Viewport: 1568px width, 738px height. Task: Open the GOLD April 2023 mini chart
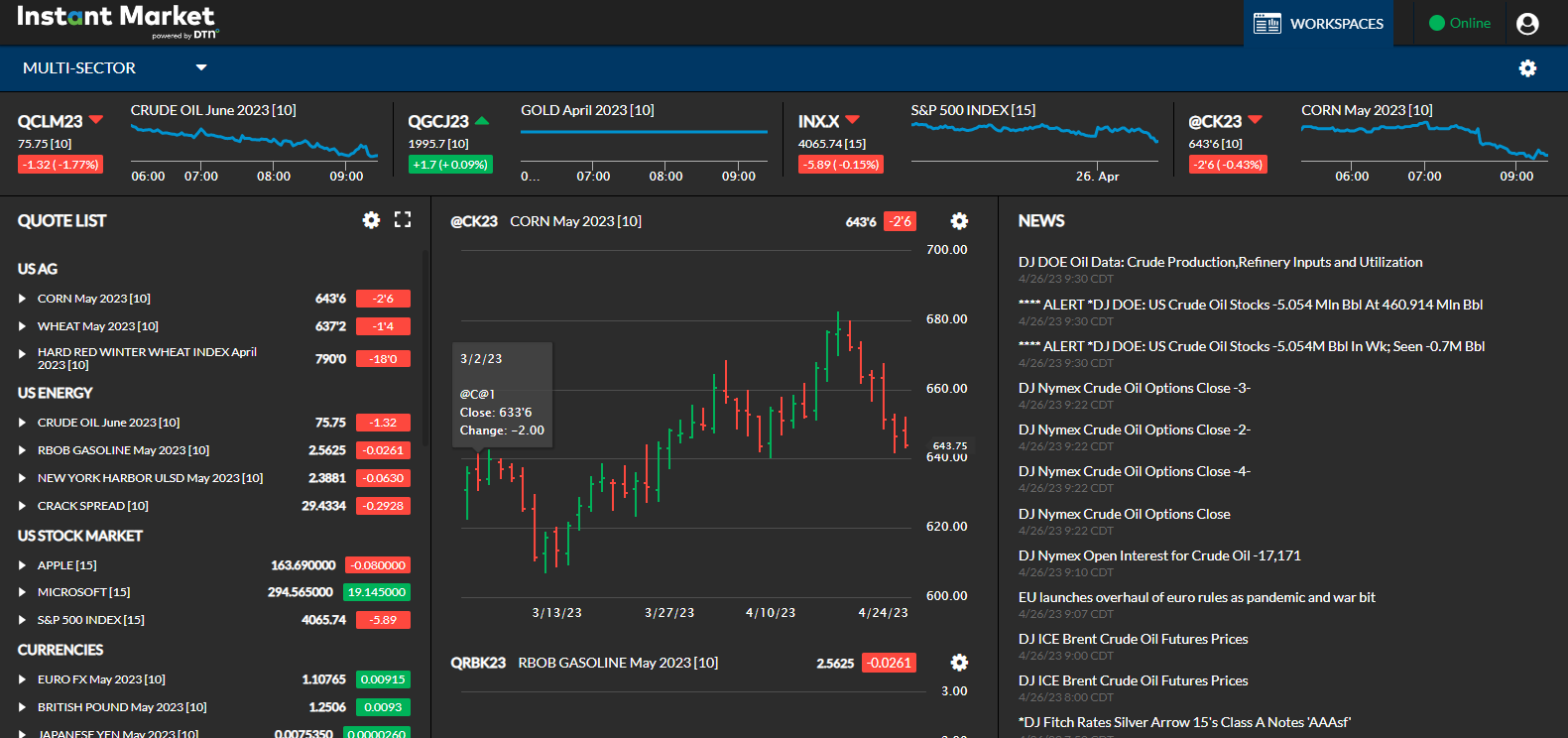click(x=644, y=145)
